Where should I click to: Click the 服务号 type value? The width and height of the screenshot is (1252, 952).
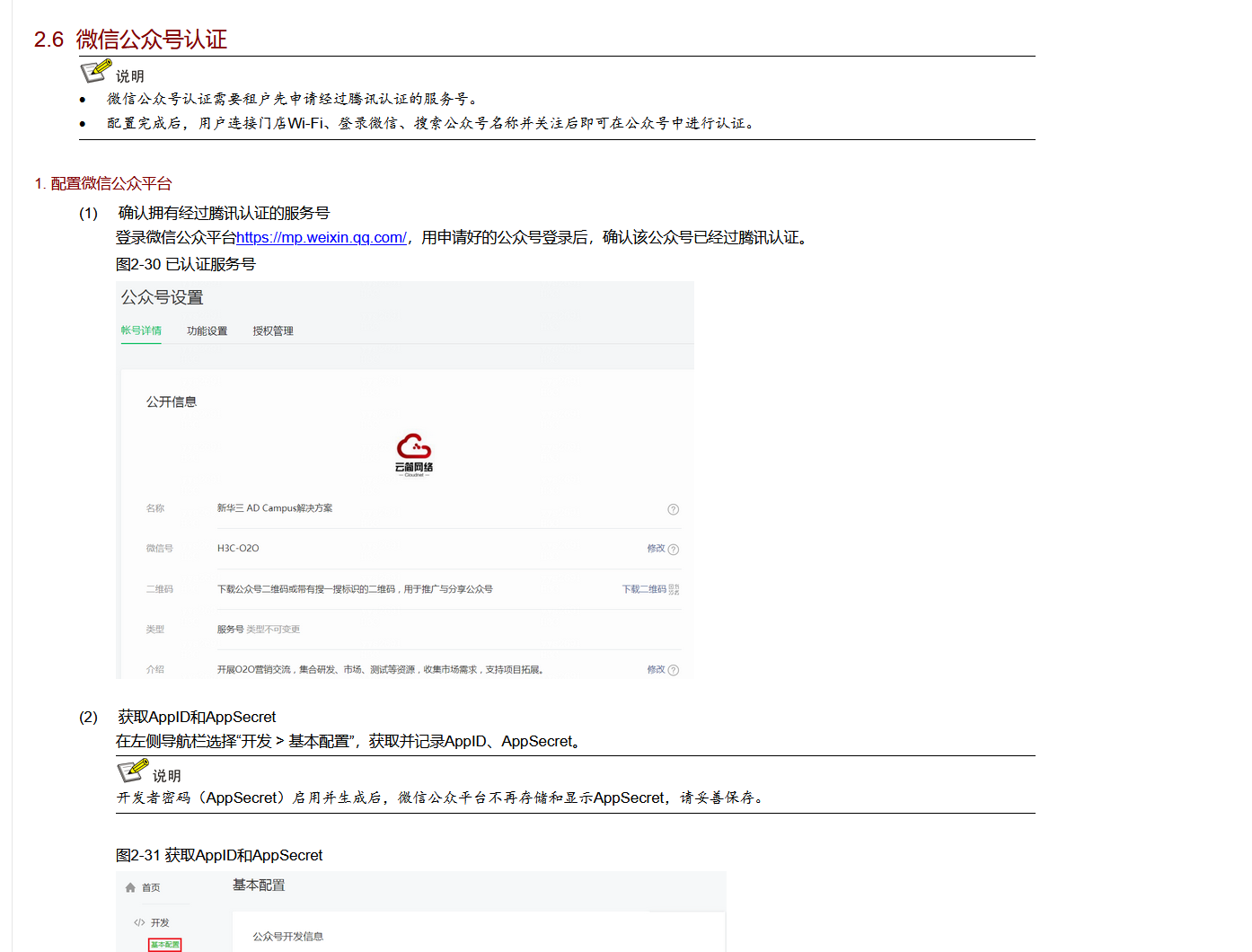[x=231, y=630]
